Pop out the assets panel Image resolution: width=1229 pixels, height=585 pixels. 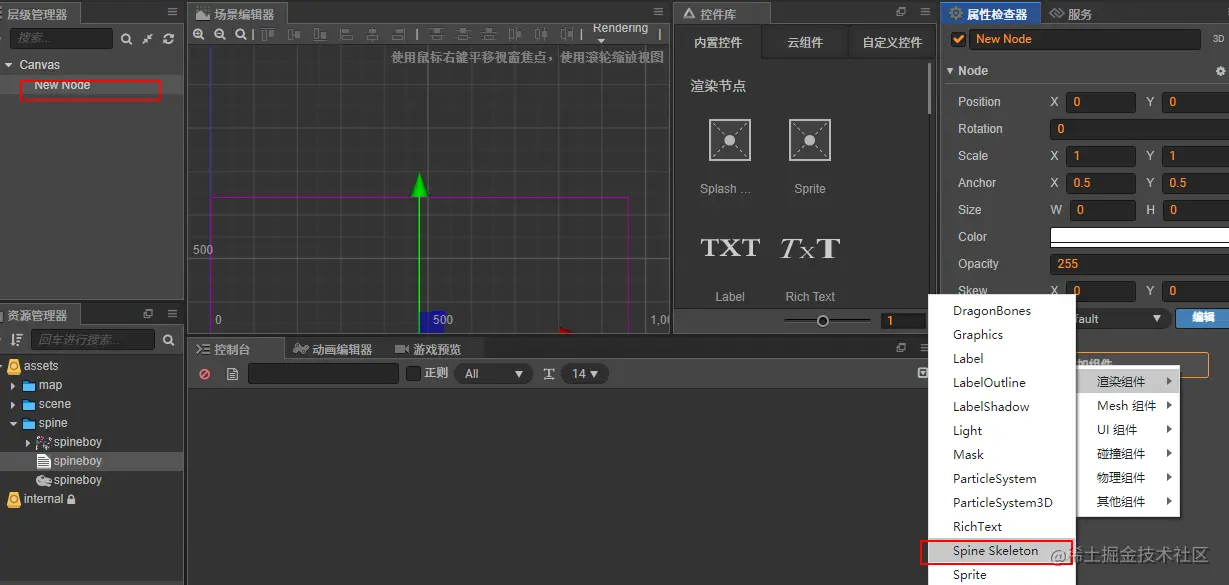coord(148,314)
